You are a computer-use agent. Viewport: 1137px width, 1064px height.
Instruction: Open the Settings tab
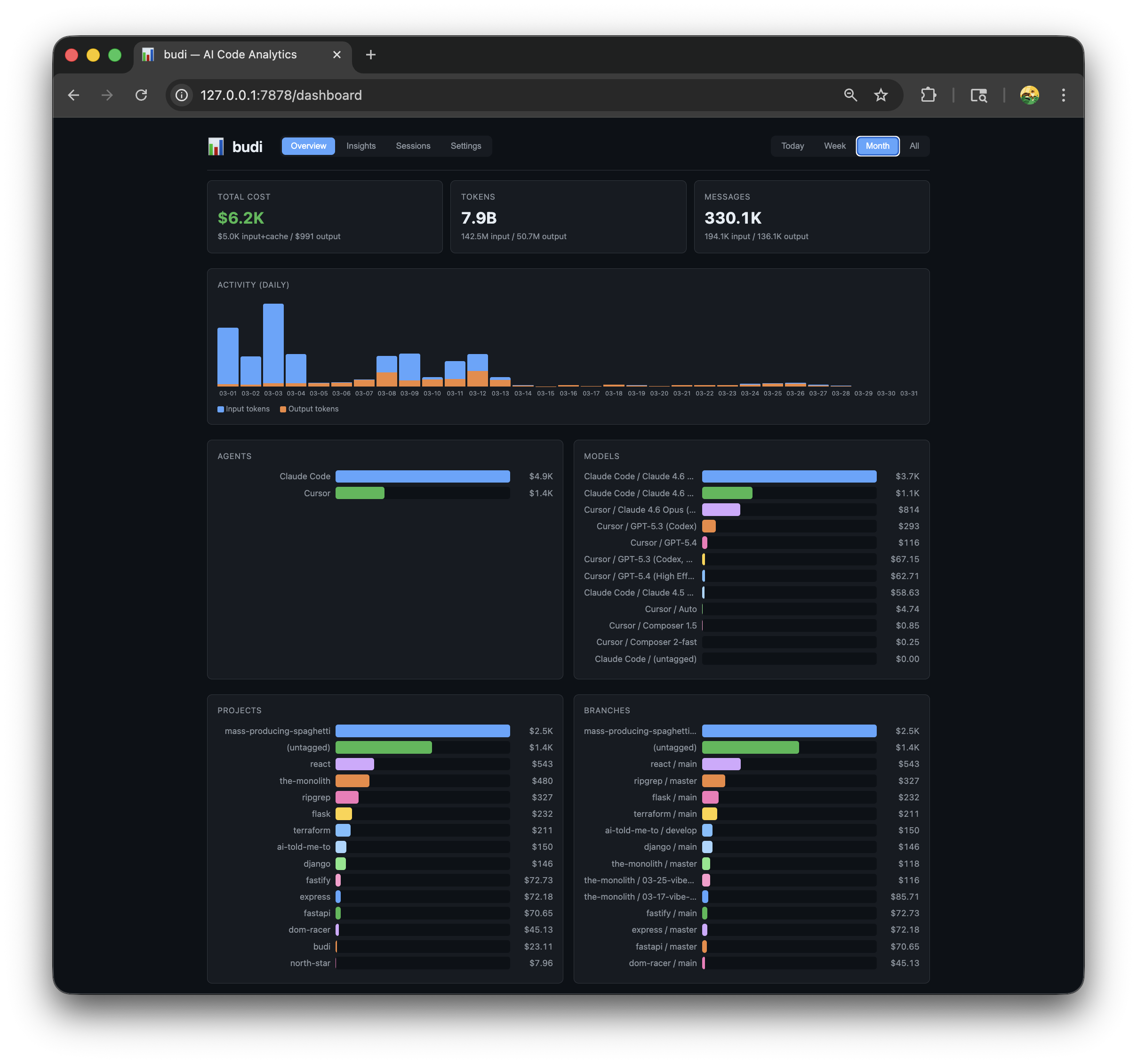(465, 146)
